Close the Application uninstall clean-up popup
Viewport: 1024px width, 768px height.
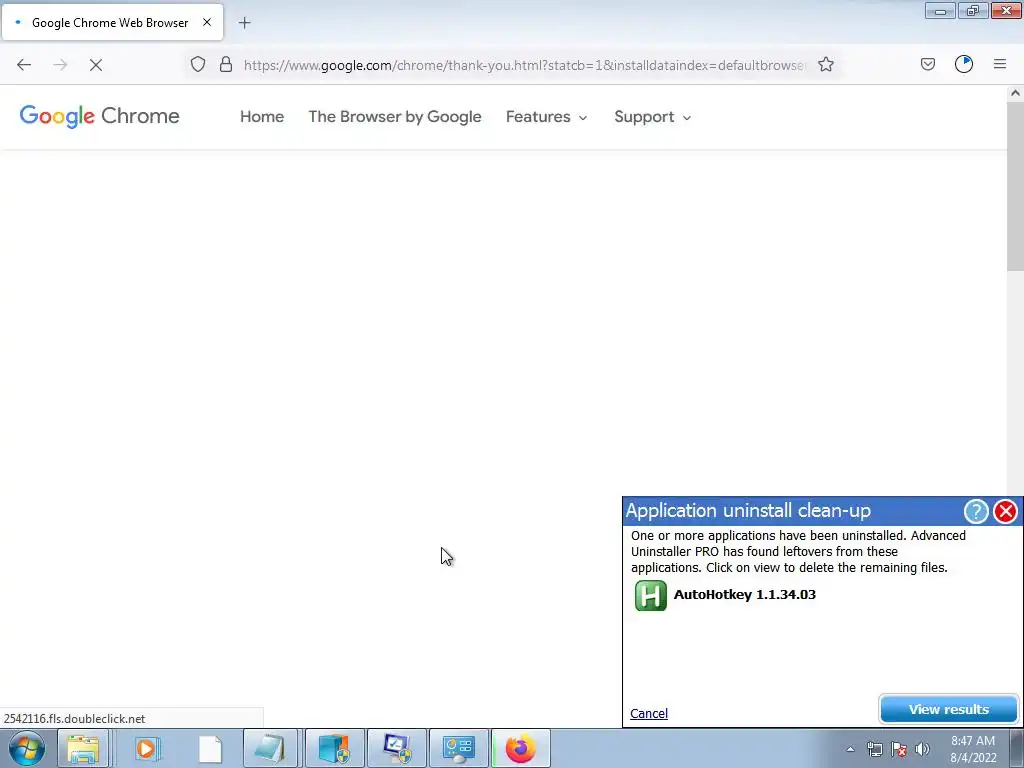click(x=1006, y=511)
